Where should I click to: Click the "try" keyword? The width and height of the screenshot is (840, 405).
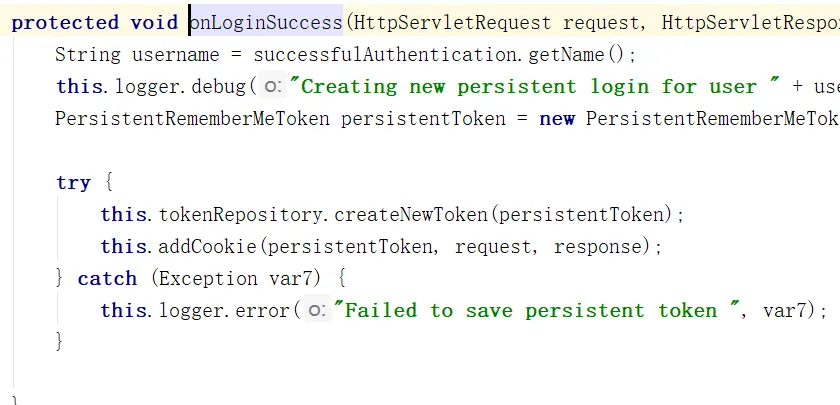73,183
